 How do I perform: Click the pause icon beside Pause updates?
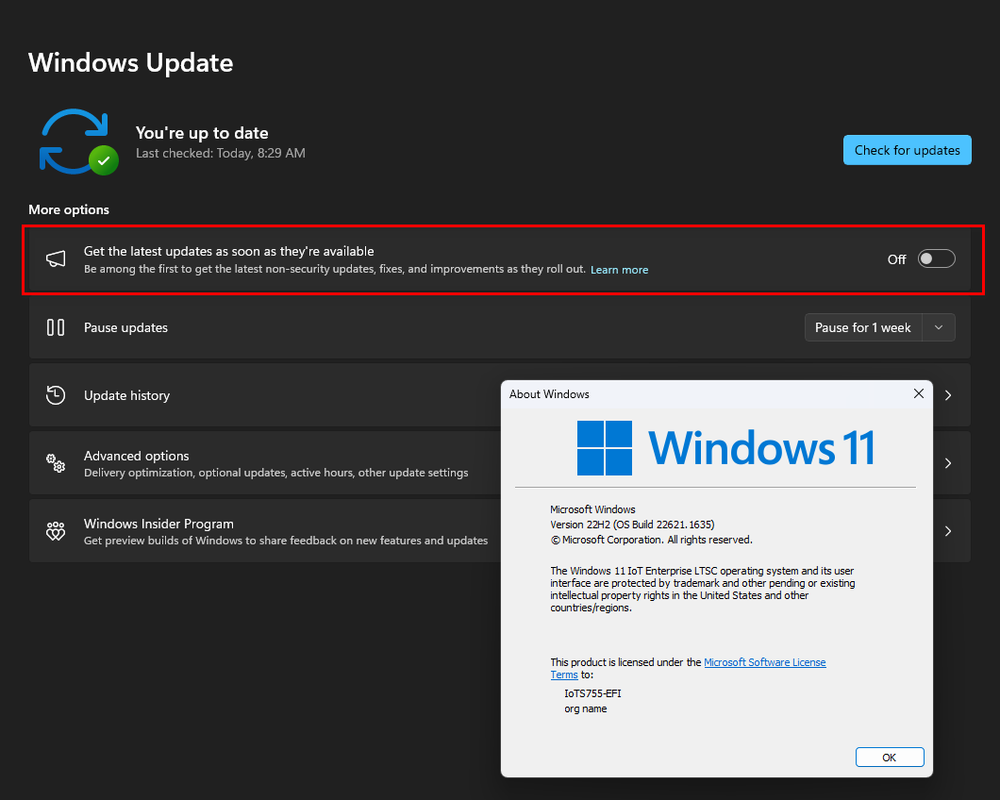55,327
